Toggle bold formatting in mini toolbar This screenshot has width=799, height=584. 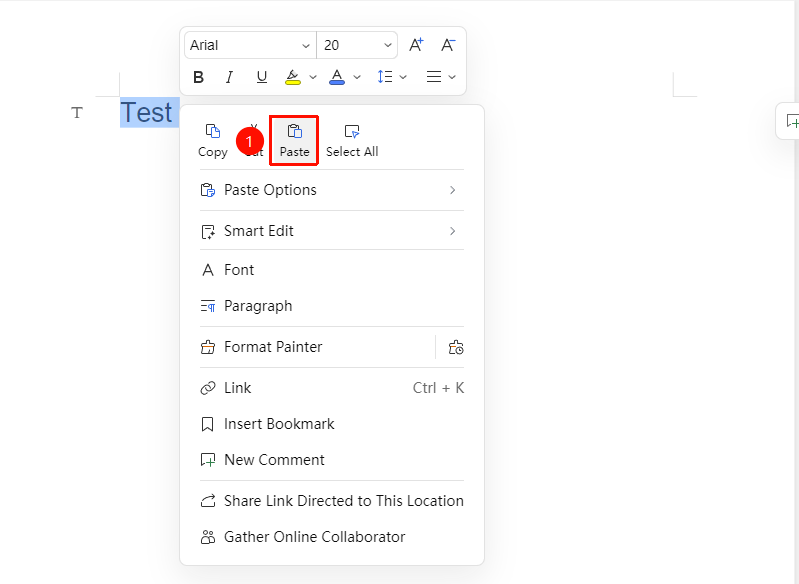199,77
